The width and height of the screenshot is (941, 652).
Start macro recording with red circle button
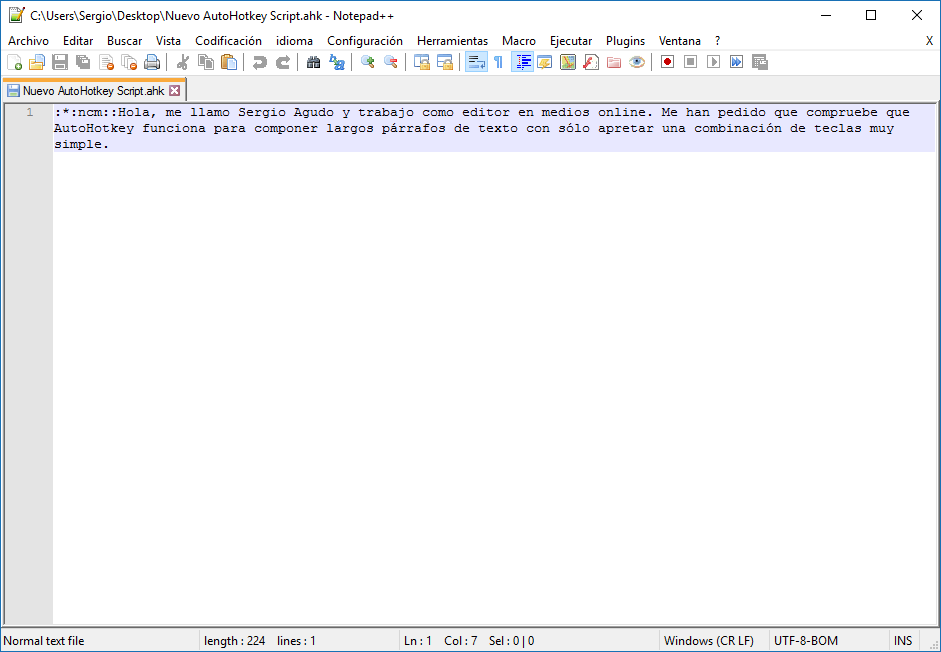point(667,62)
